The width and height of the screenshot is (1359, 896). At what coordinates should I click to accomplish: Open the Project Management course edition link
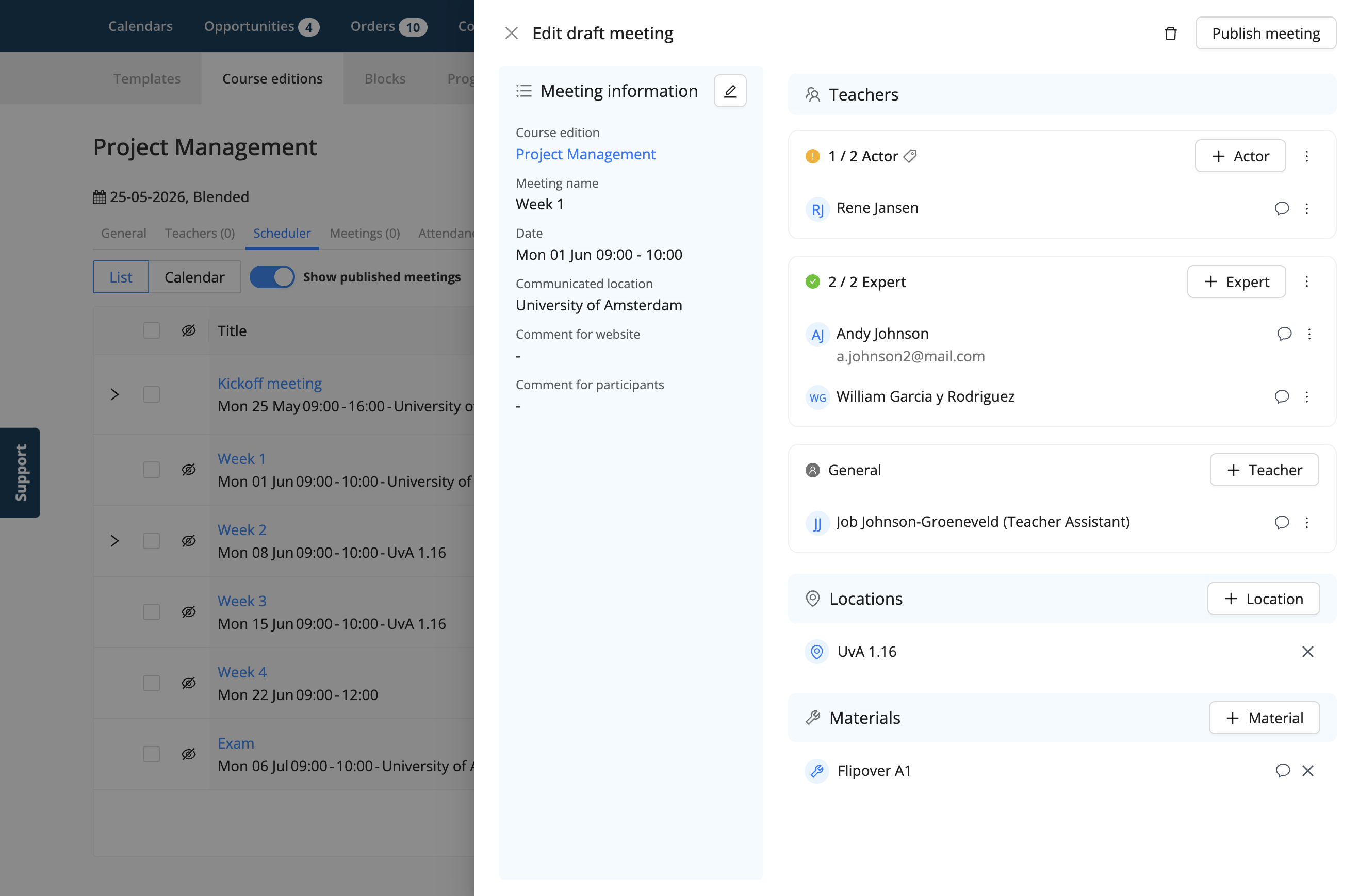point(585,154)
